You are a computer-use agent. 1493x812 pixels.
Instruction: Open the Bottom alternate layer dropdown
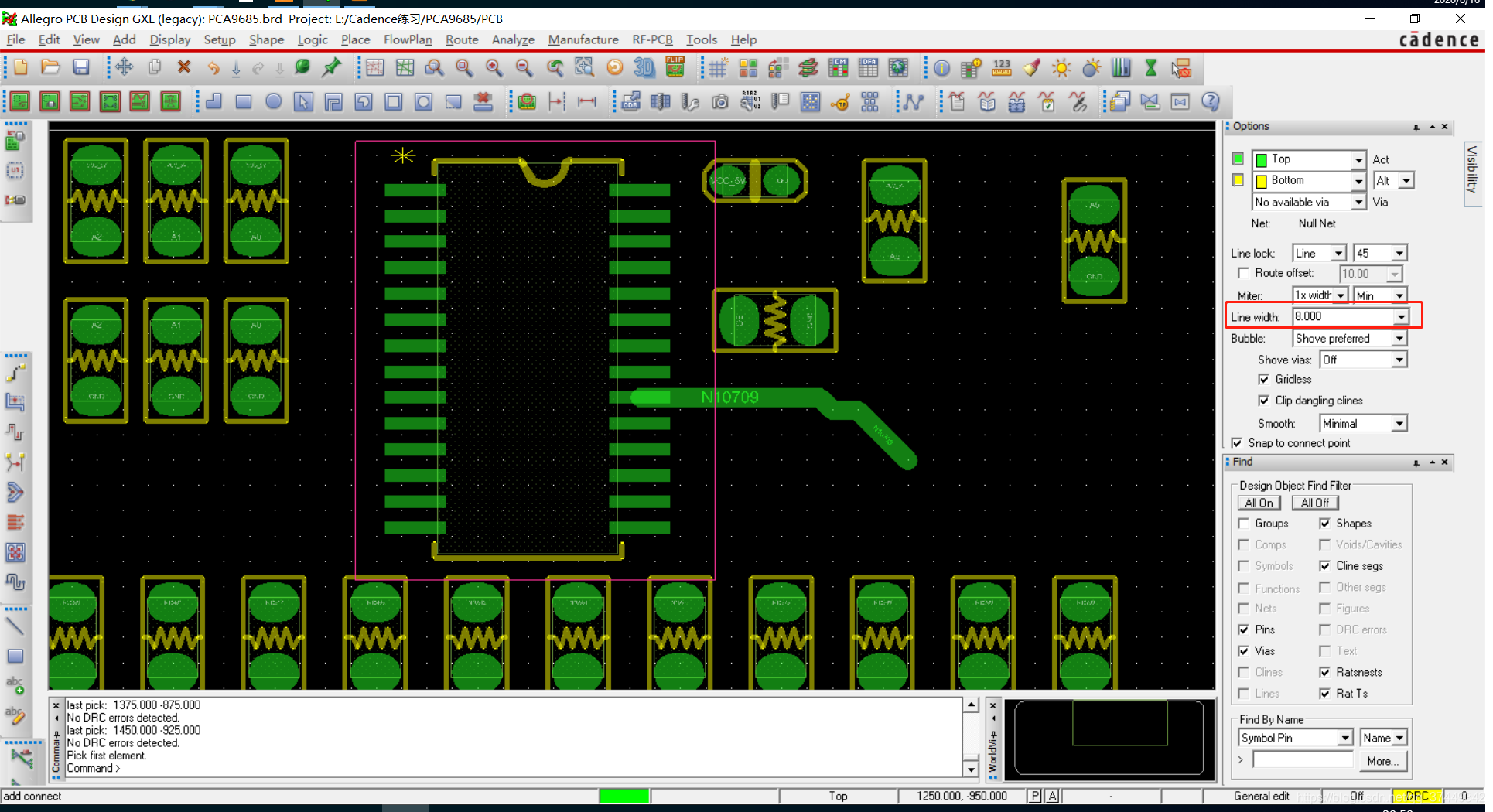click(1358, 181)
